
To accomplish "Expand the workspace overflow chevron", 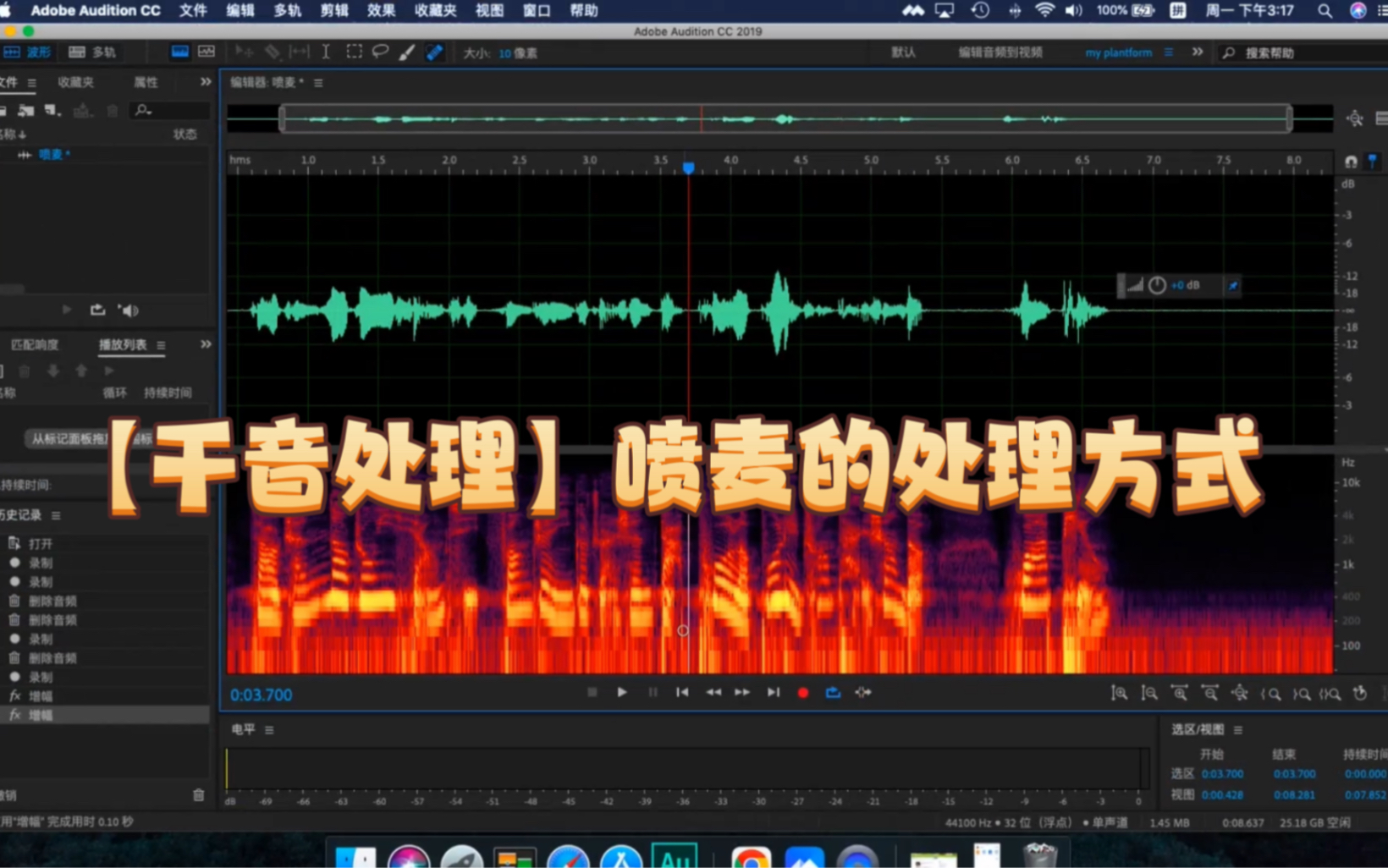I will tap(1198, 52).
